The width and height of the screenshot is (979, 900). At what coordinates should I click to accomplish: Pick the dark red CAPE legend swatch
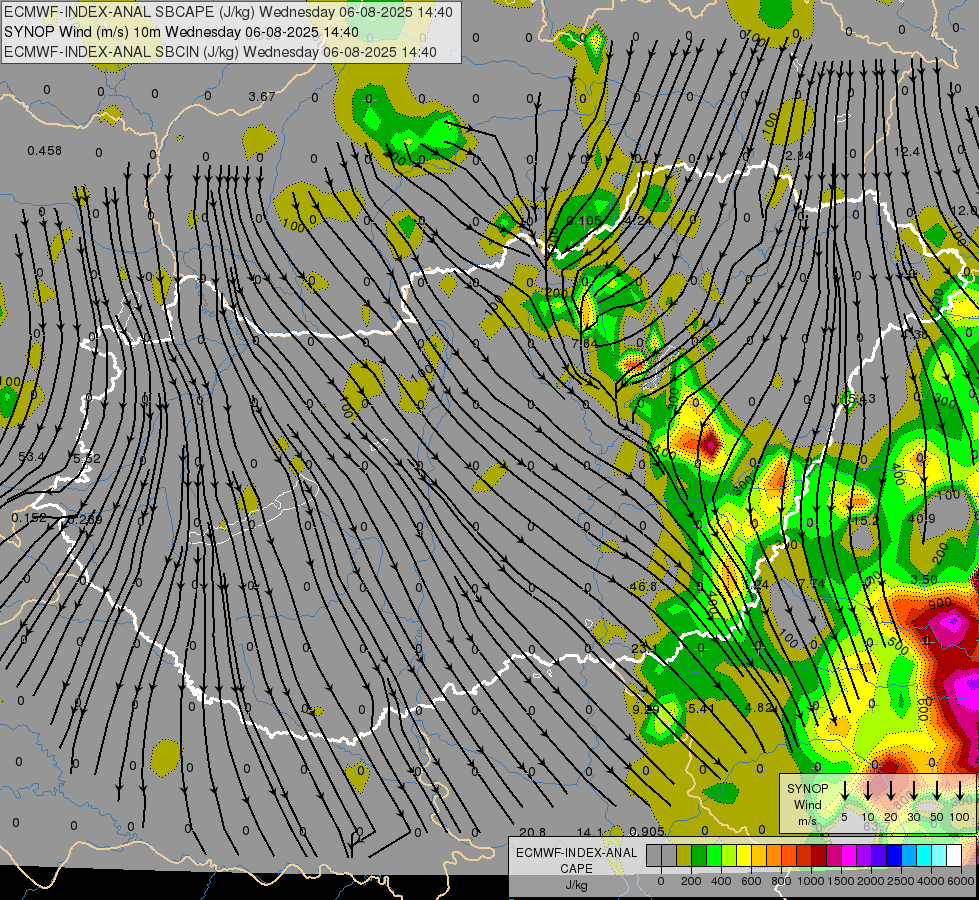pos(819,856)
